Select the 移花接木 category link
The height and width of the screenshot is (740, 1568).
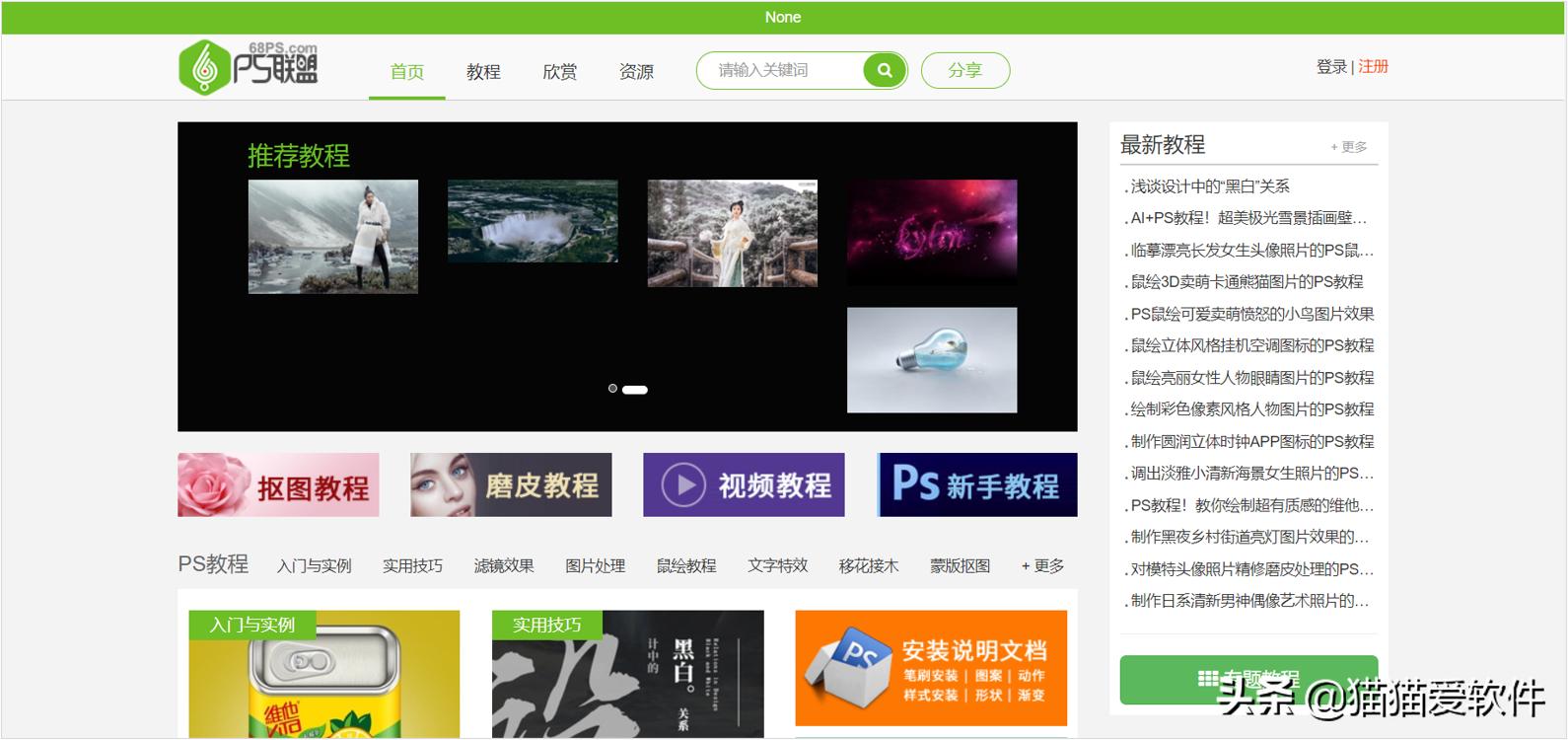coord(869,566)
